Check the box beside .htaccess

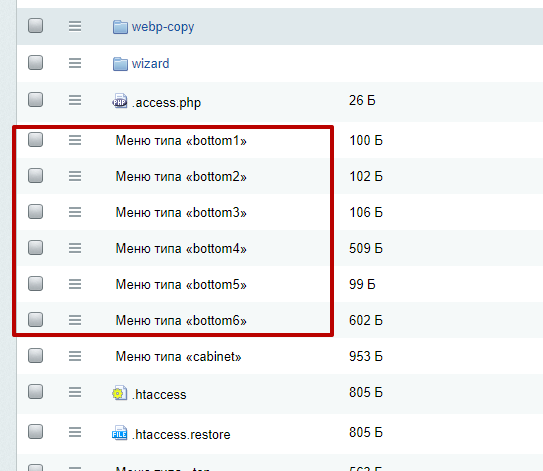[35, 392]
